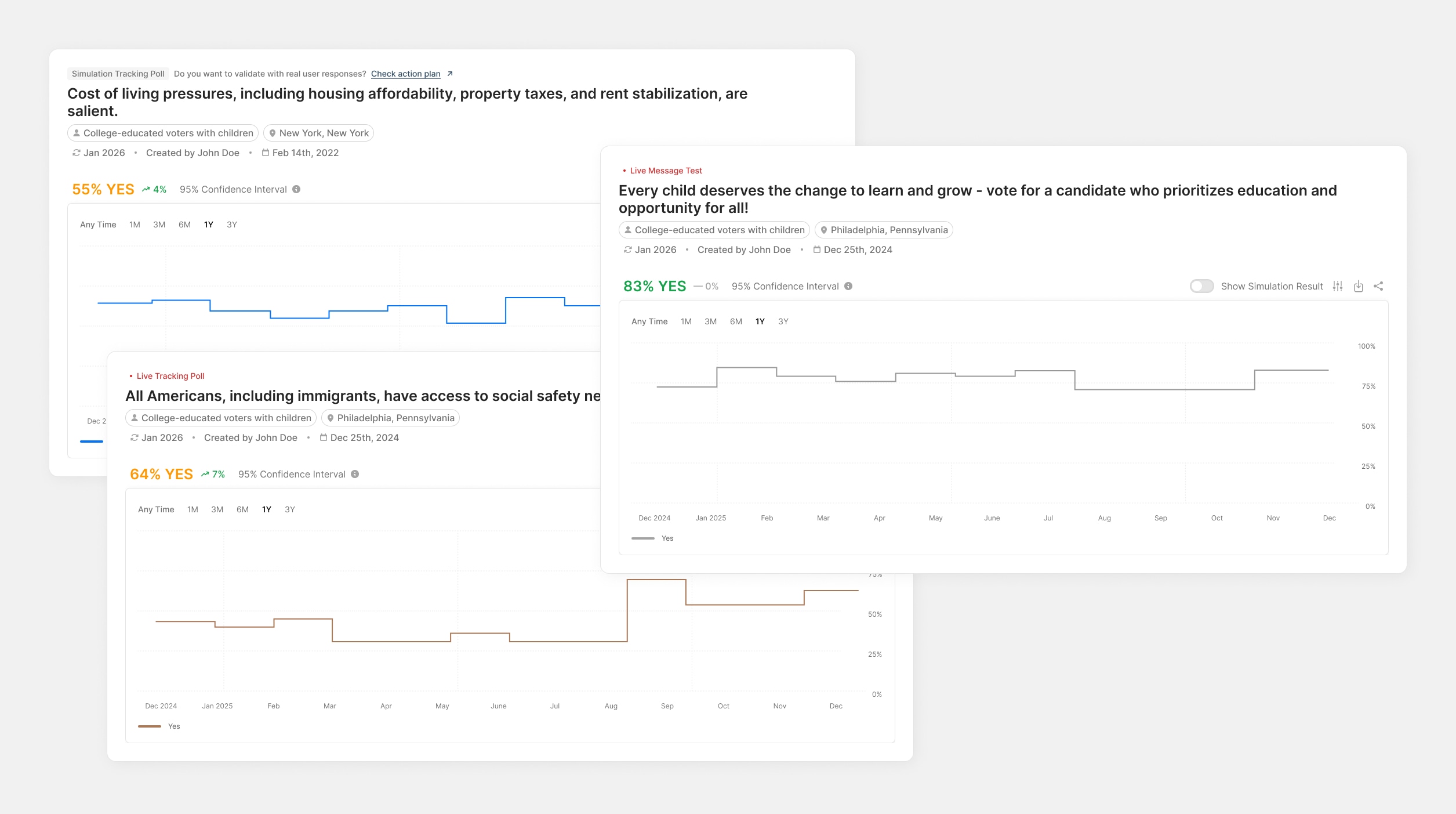Screen dimensions: 1456x814
Task: Click info icon beside 83% YES confidence interval
Action: point(848,286)
